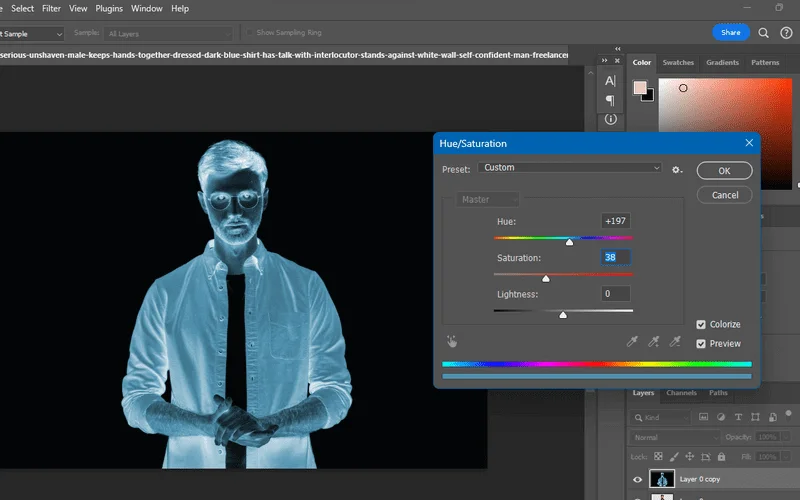Open the help question mark icon

786,33
